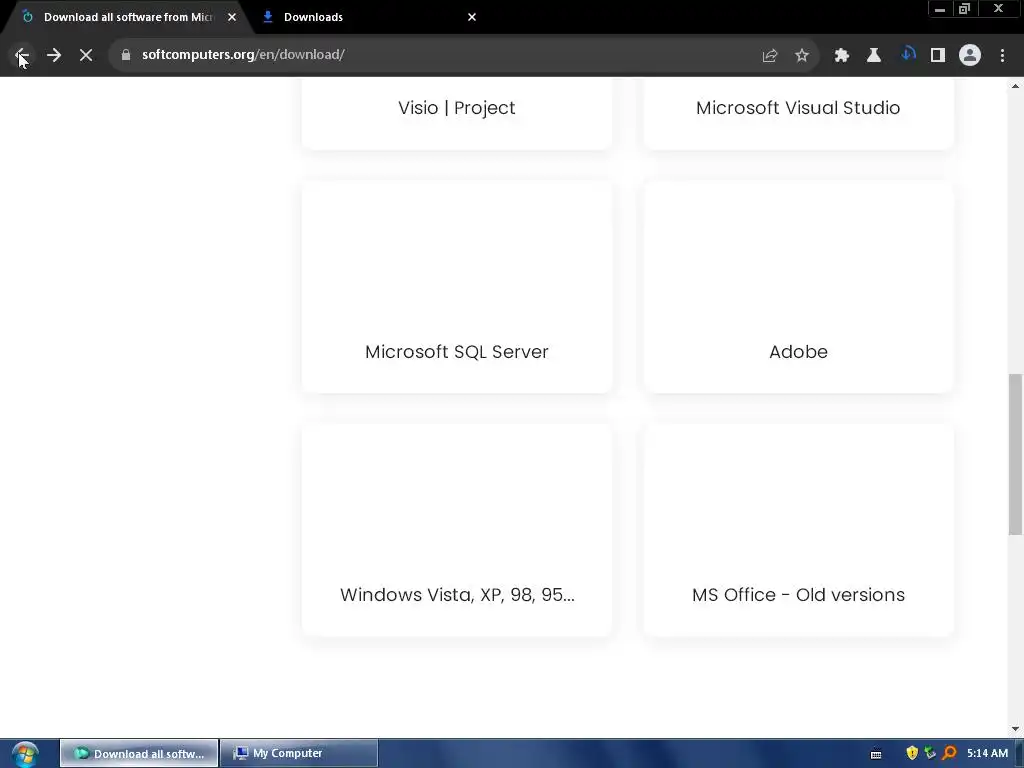Viewport: 1024px width, 768px height.
Task: Switch to My Computer taskbar window
Action: (x=299, y=754)
